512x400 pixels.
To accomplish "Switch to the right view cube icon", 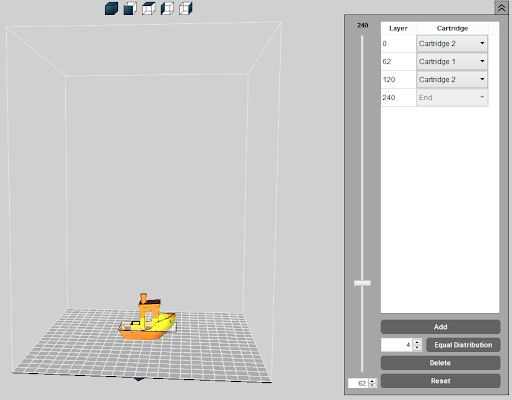I will pyautogui.click(x=186, y=8).
